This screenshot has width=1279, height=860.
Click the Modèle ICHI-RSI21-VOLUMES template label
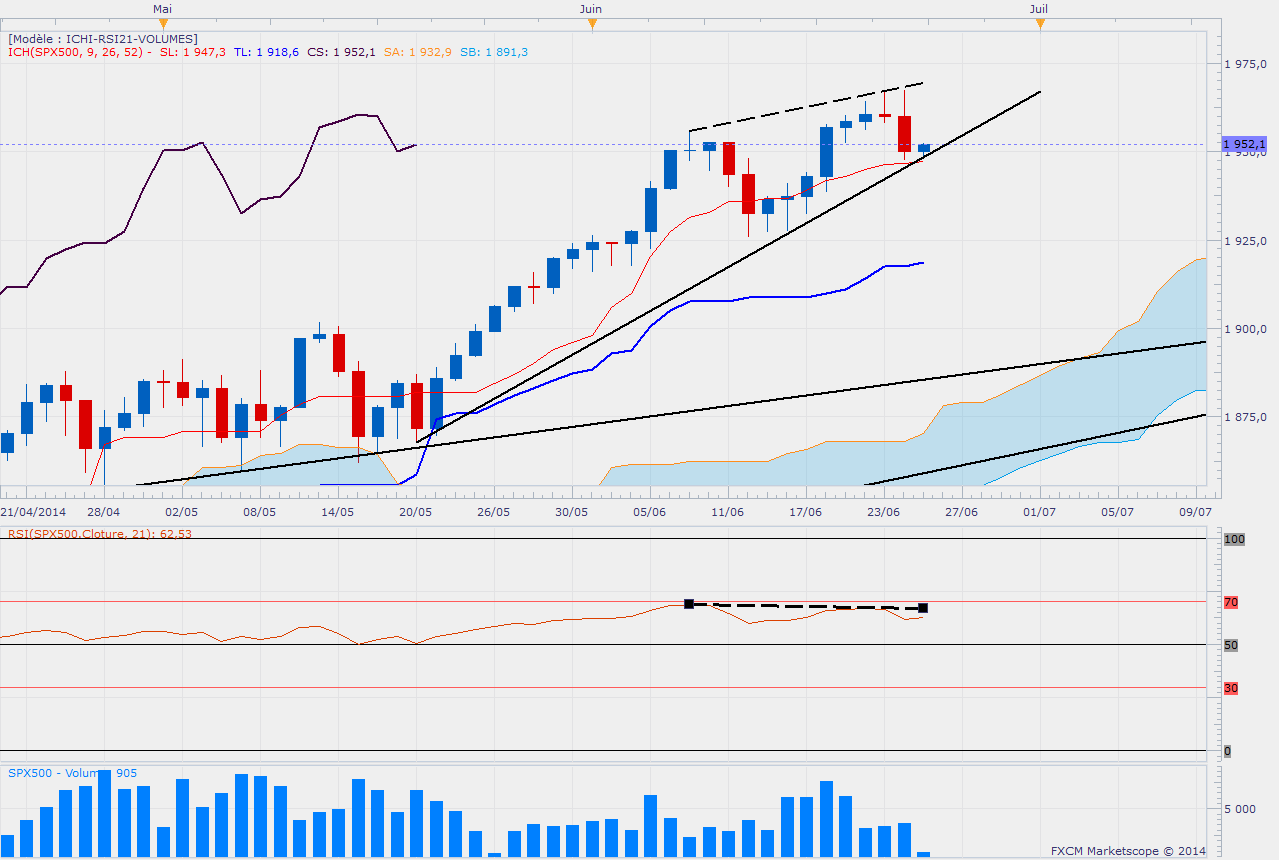click(x=103, y=39)
